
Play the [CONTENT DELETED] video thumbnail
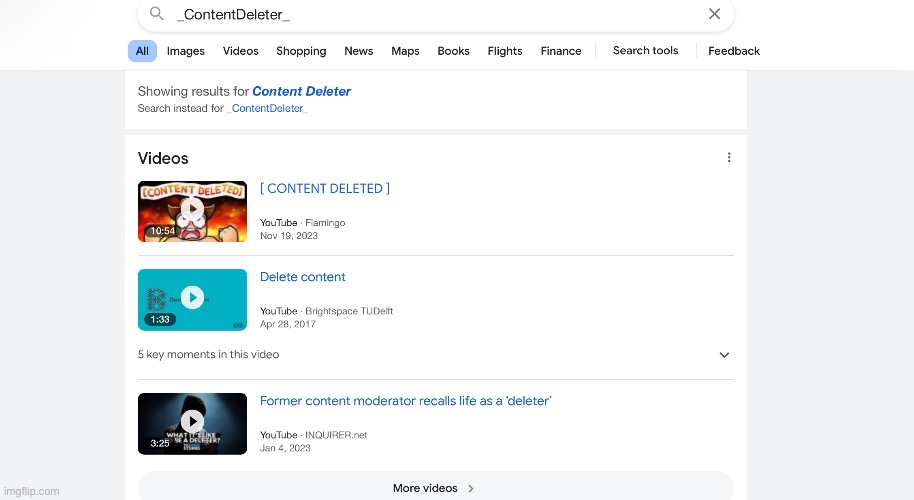pyautogui.click(x=192, y=211)
